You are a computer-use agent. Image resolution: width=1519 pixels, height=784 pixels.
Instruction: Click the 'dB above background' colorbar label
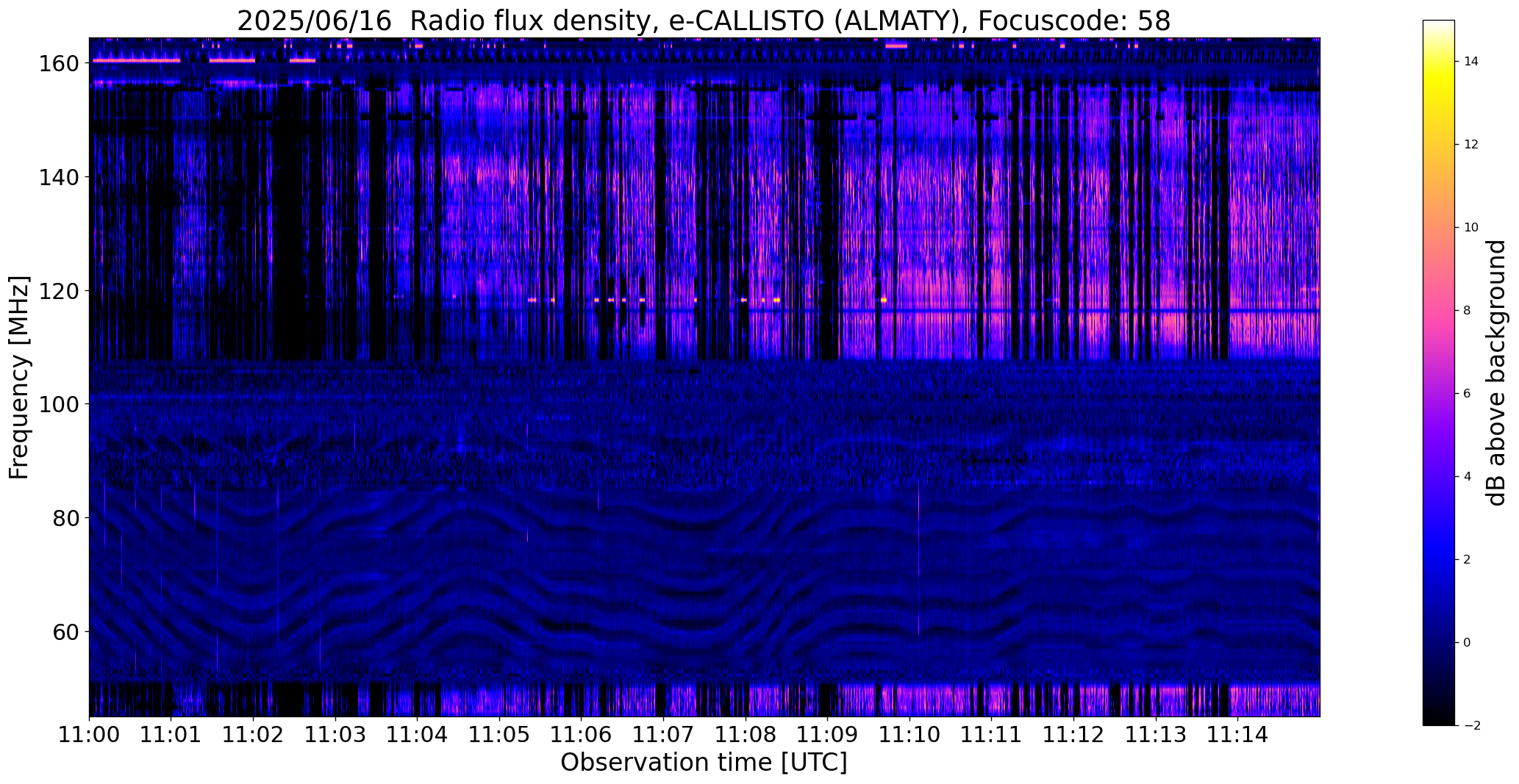click(1496, 373)
